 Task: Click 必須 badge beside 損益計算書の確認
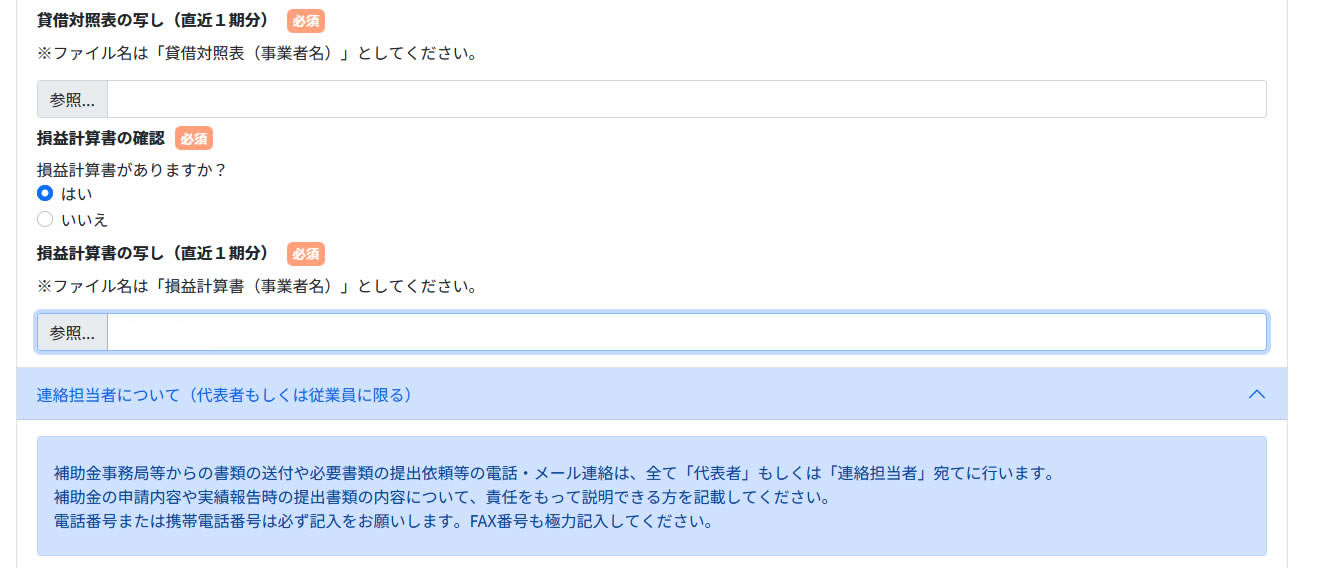[x=194, y=138]
